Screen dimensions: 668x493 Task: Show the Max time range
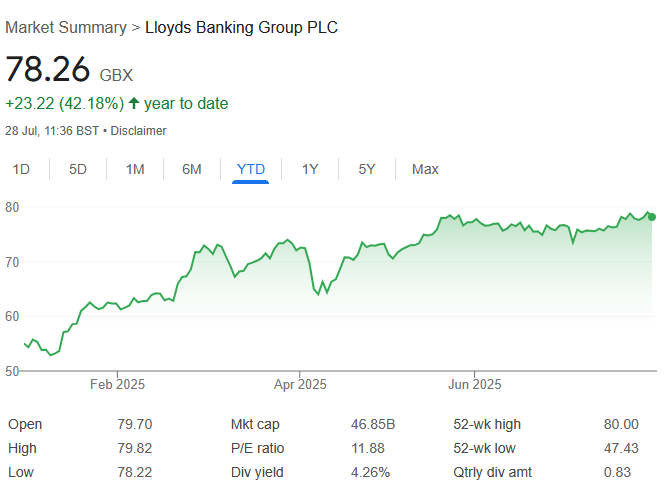425,169
